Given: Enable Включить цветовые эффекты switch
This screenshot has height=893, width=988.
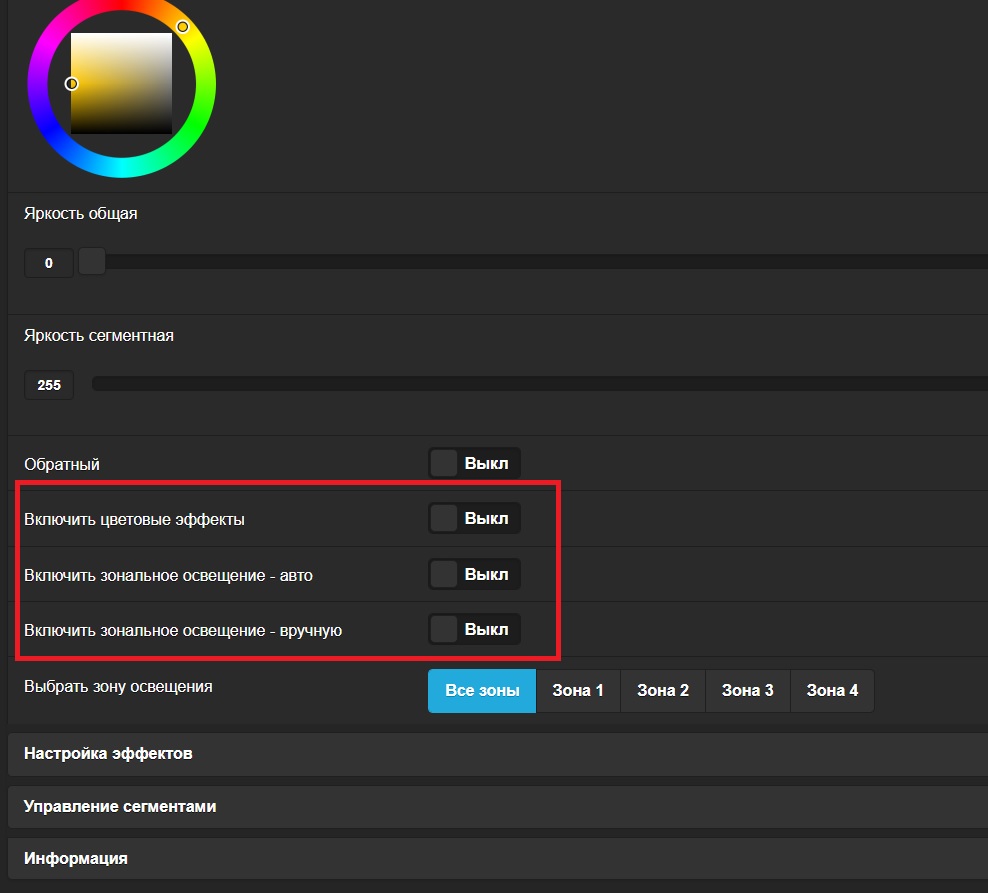Looking at the screenshot, I should (x=474, y=518).
